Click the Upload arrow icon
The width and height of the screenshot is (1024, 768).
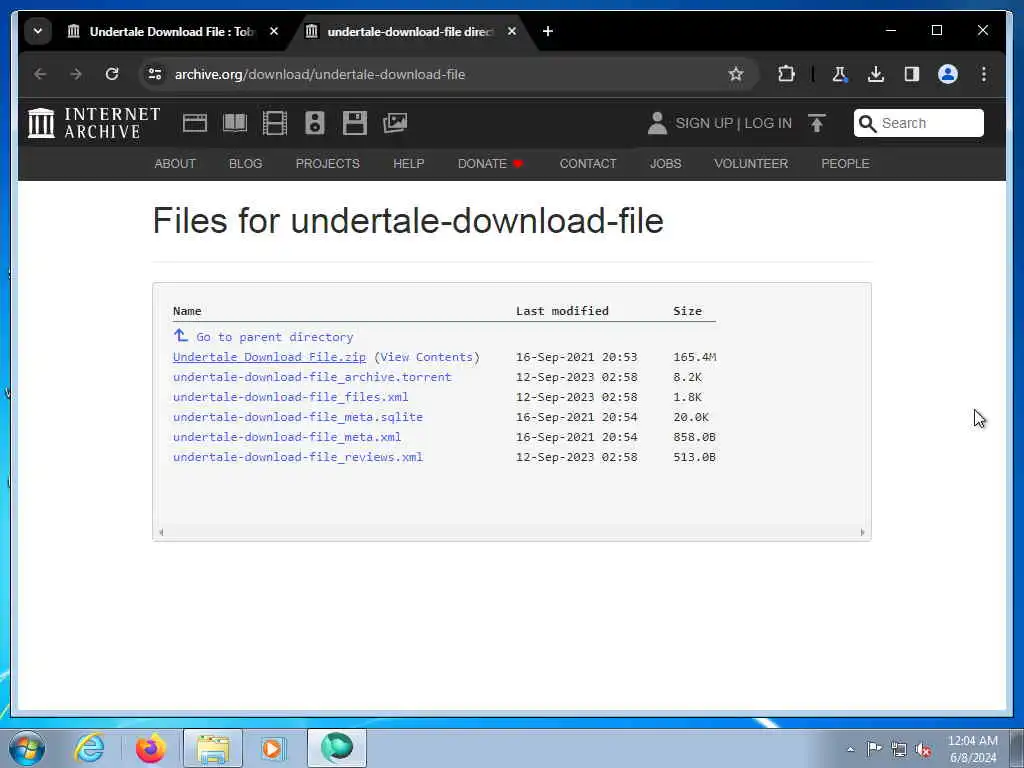pyautogui.click(x=817, y=123)
